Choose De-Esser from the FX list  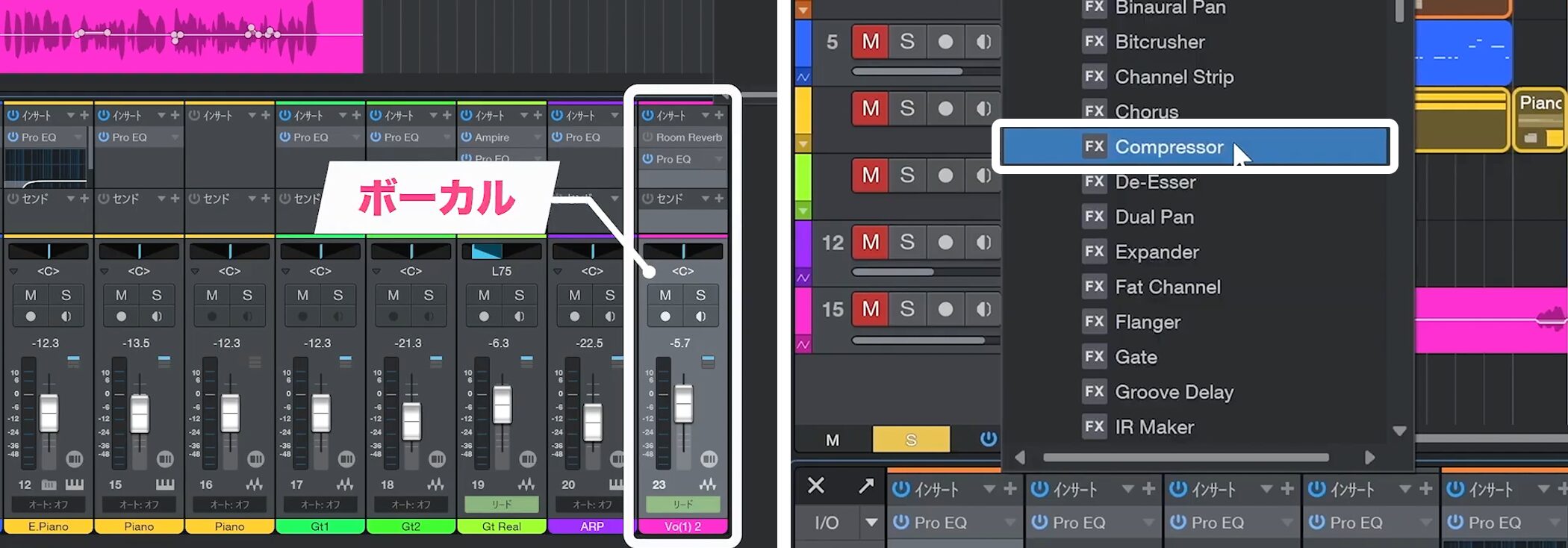point(1155,182)
